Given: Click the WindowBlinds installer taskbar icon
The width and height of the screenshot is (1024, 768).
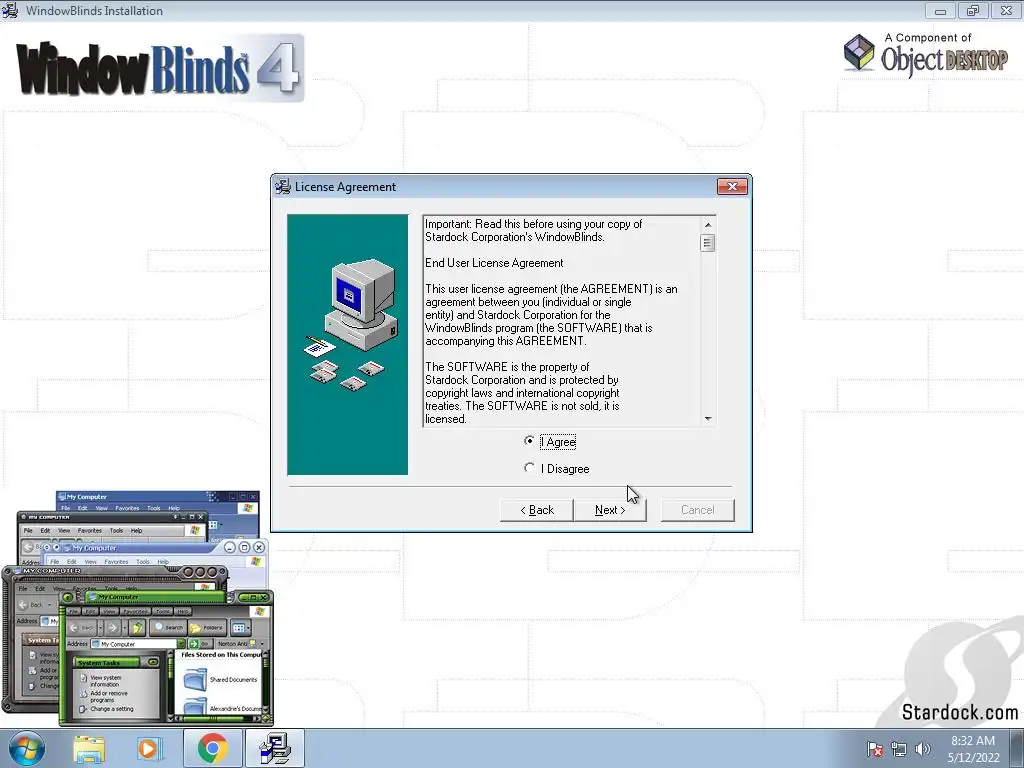Looking at the screenshot, I should (x=275, y=749).
